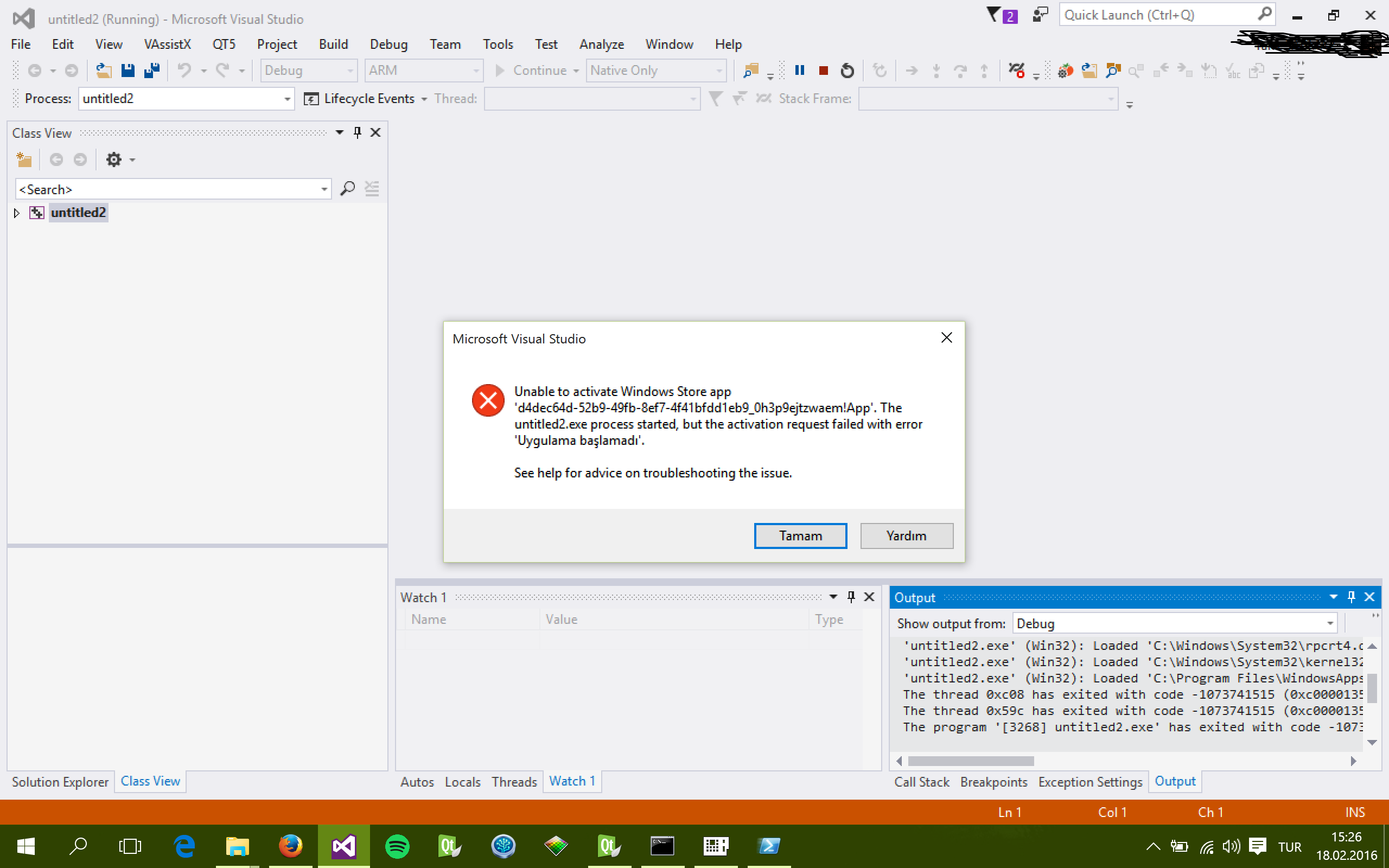Click the Class View new folder icon

(24, 159)
